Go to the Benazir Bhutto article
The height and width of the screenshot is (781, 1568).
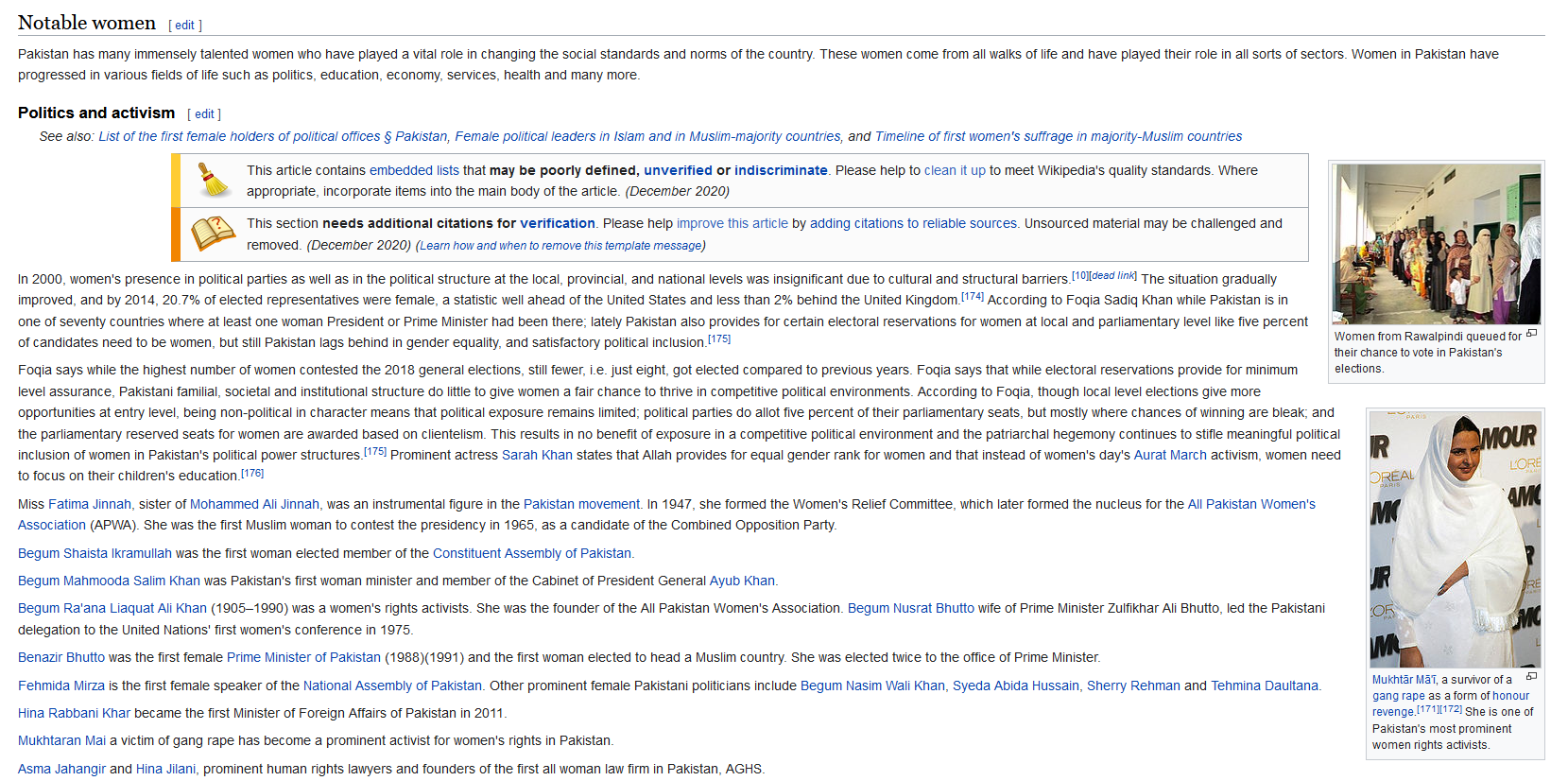[61, 657]
